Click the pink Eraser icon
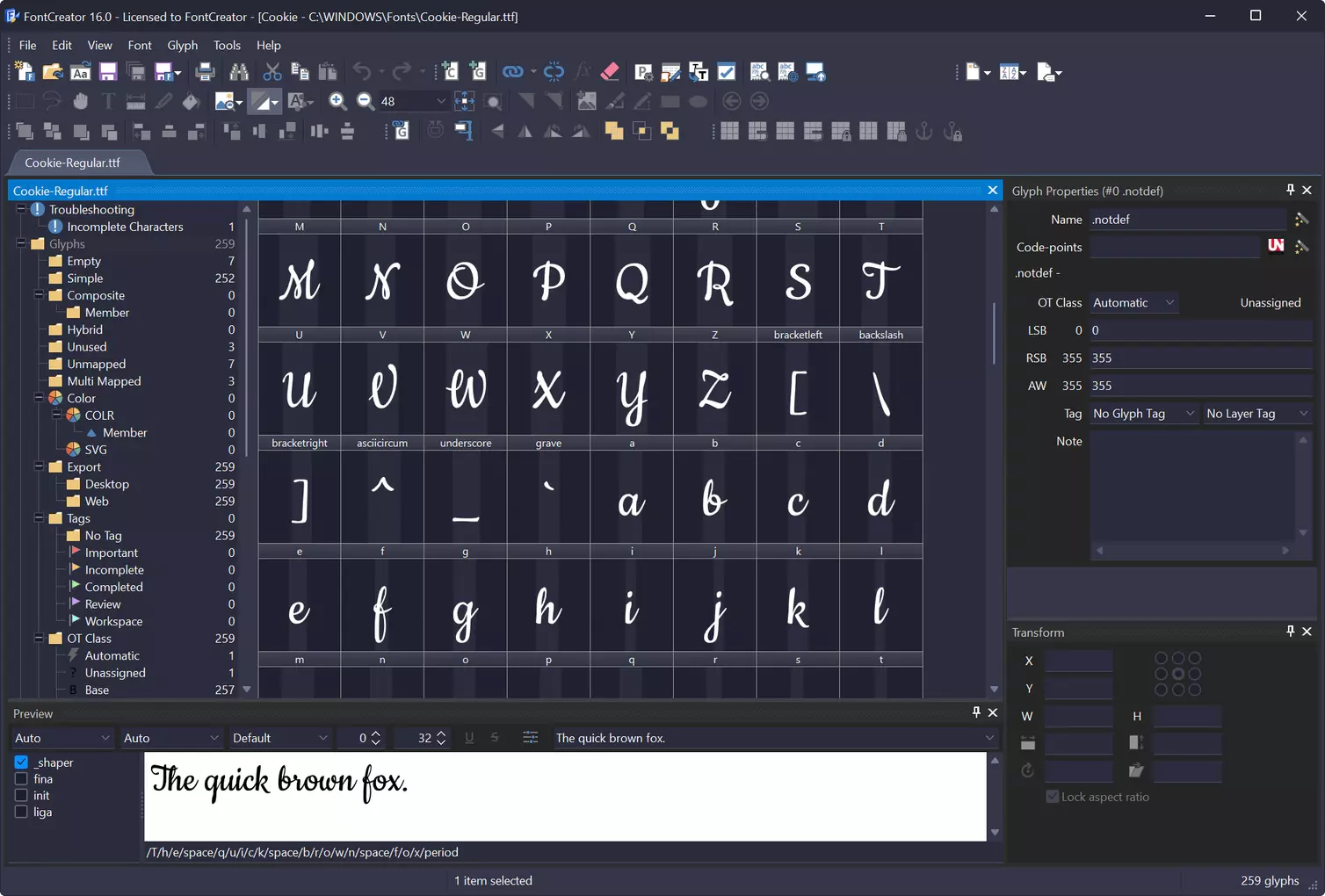This screenshot has width=1325, height=896. (610, 72)
